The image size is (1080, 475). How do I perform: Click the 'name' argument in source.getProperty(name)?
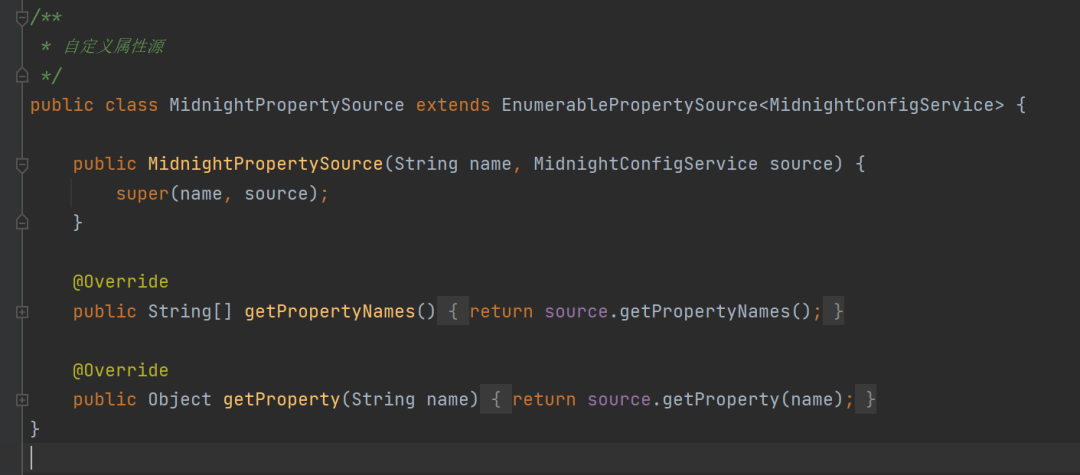coord(811,399)
